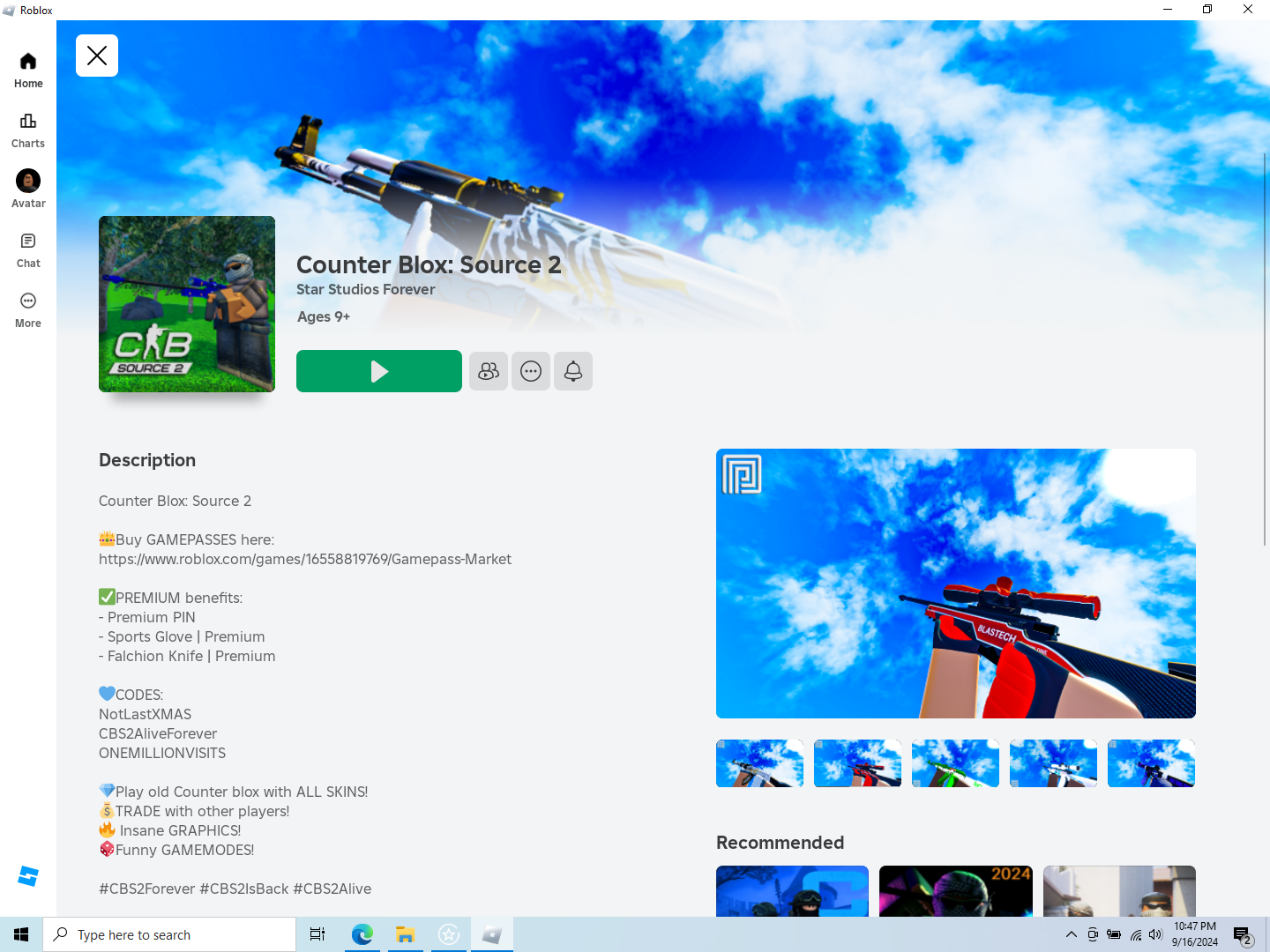Open the taskbar clock and date

(x=1195, y=934)
